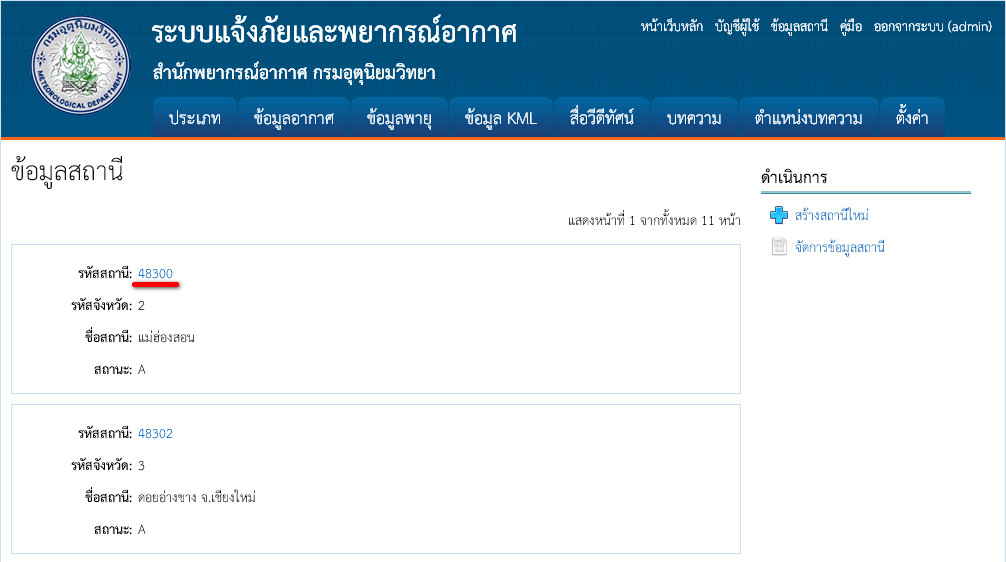Image resolution: width=1006 pixels, height=562 pixels.
Task: Select the ข้อมูล KML tab
Action: pos(501,118)
